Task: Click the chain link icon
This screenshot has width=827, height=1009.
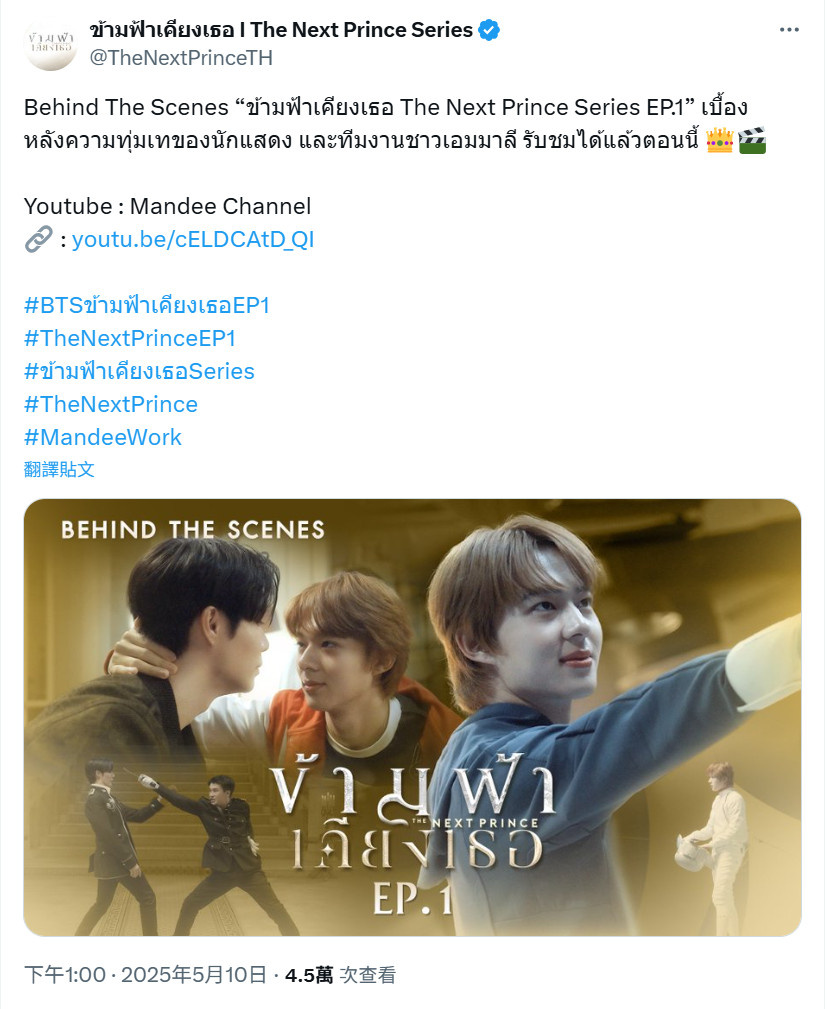Action: point(39,239)
